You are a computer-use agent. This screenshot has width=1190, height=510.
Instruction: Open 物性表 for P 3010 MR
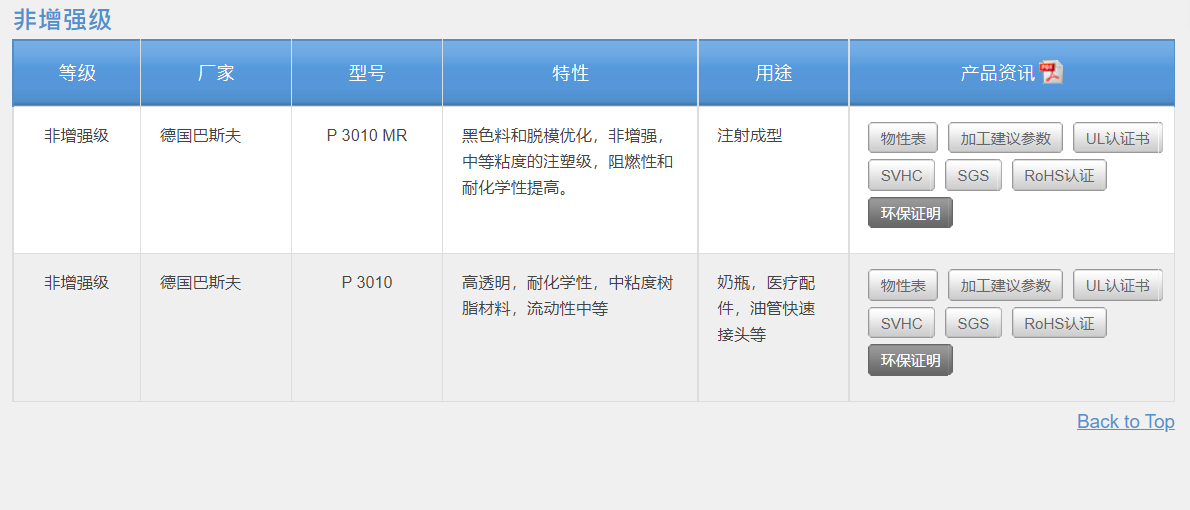pyautogui.click(x=903, y=138)
